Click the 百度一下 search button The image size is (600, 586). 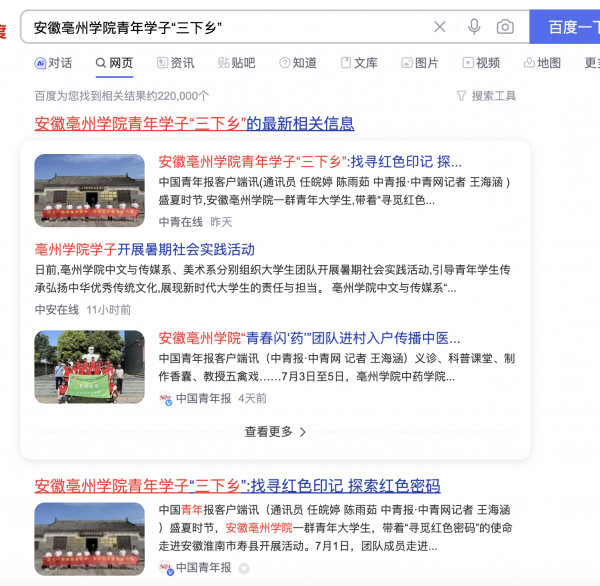565,27
